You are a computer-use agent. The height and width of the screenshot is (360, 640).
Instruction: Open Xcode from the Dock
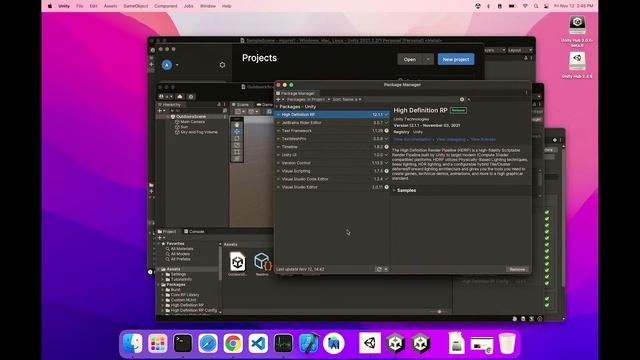(x=309, y=343)
